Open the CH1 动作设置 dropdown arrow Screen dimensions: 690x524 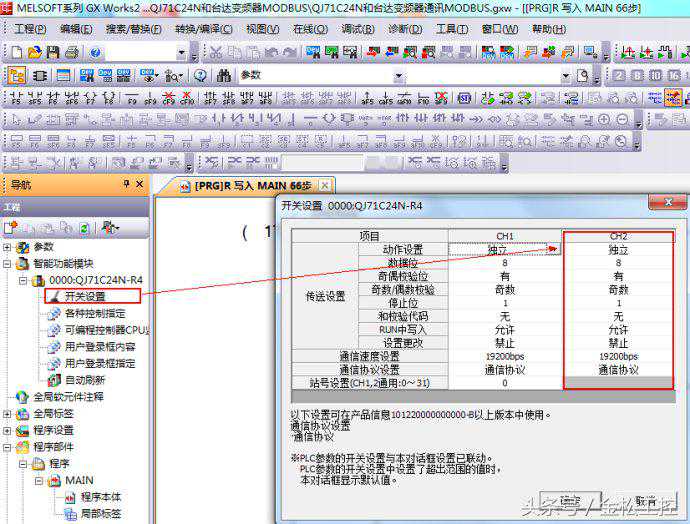coord(556,249)
